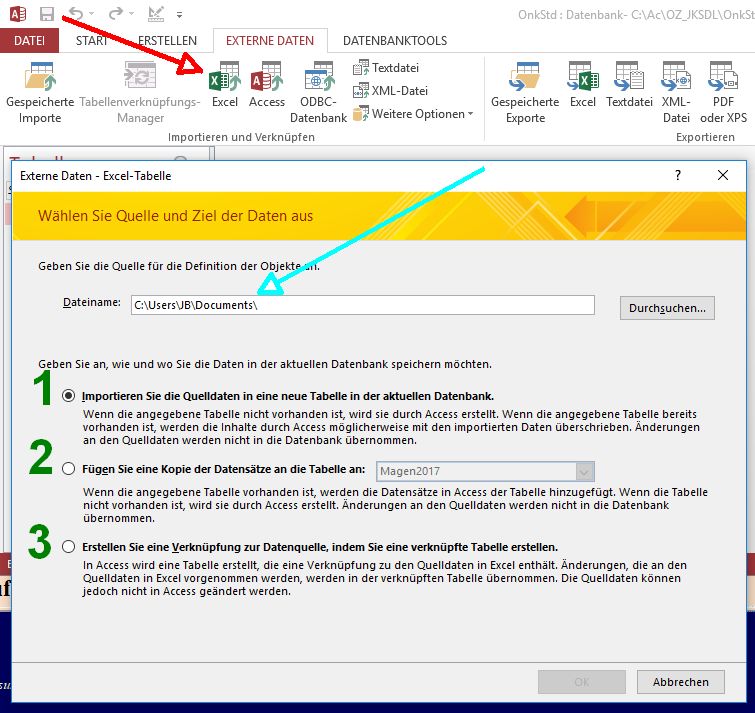Select the EXTERNE DATEN ribbon tab

pyautogui.click(x=270, y=40)
